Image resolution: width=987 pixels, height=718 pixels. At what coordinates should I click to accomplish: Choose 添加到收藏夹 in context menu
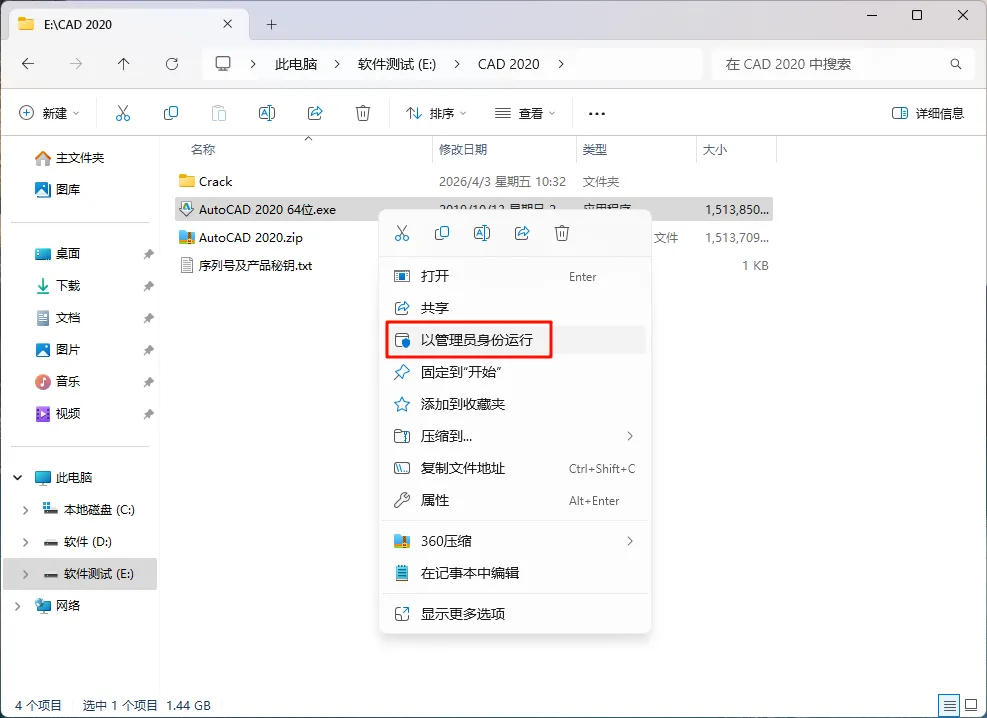pos(515,405)
